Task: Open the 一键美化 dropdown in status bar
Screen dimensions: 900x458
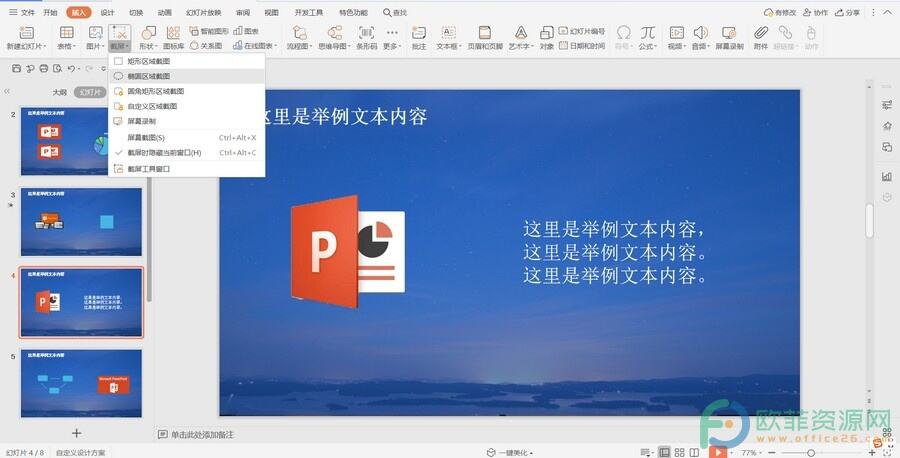Action: click(510, 452)
